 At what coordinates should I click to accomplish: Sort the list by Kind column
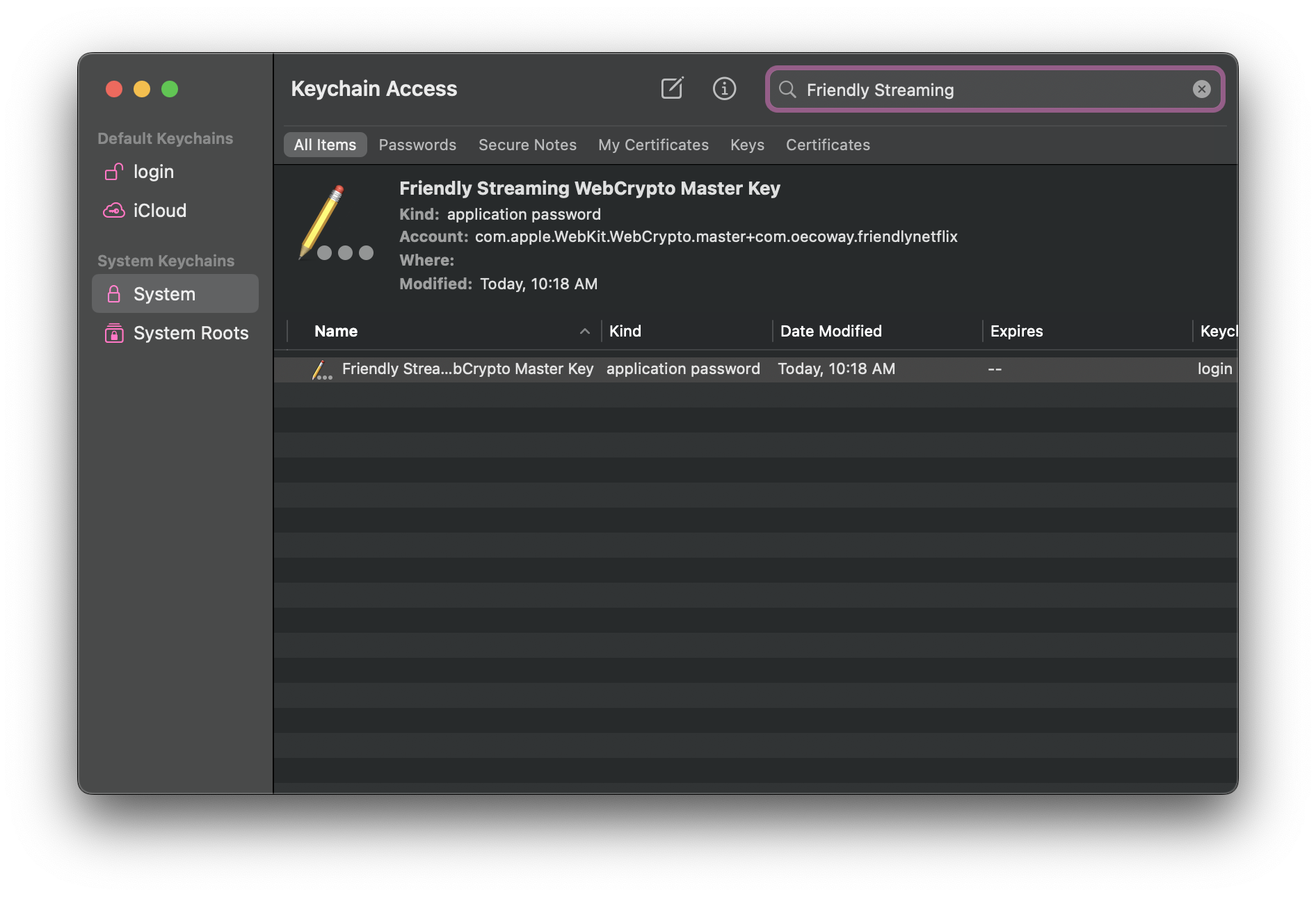click(625, 332)
